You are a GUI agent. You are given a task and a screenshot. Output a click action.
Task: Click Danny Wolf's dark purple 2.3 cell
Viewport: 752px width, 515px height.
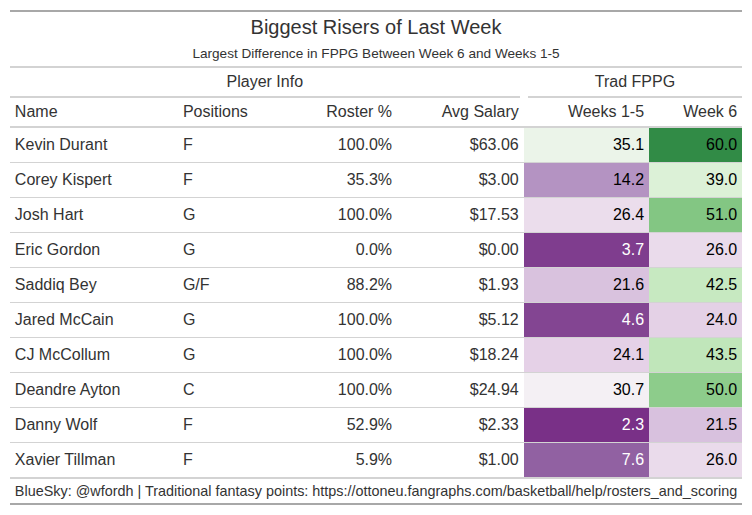[x=586, y=425]
